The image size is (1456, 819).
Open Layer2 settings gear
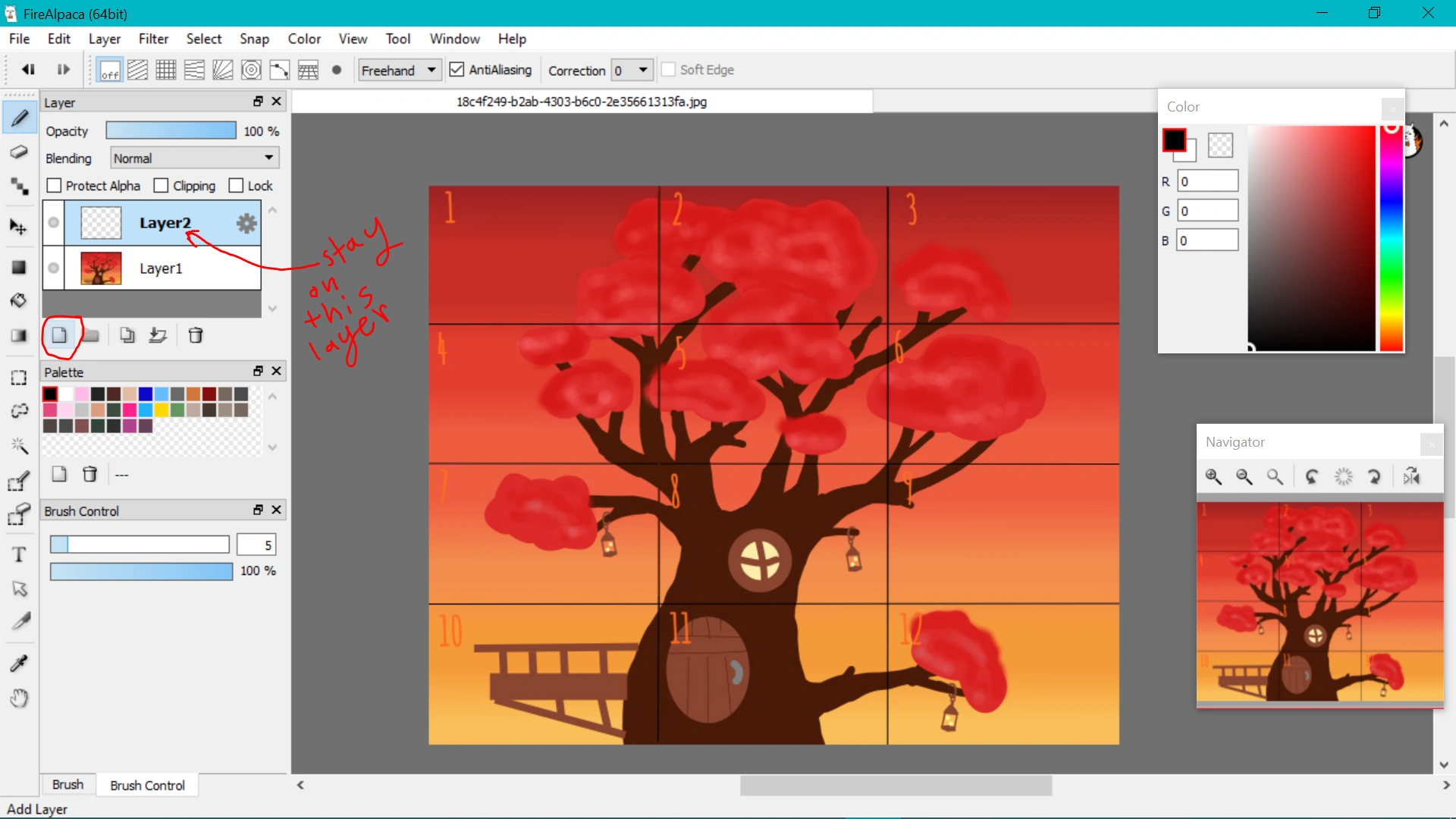tap(246, 223)
